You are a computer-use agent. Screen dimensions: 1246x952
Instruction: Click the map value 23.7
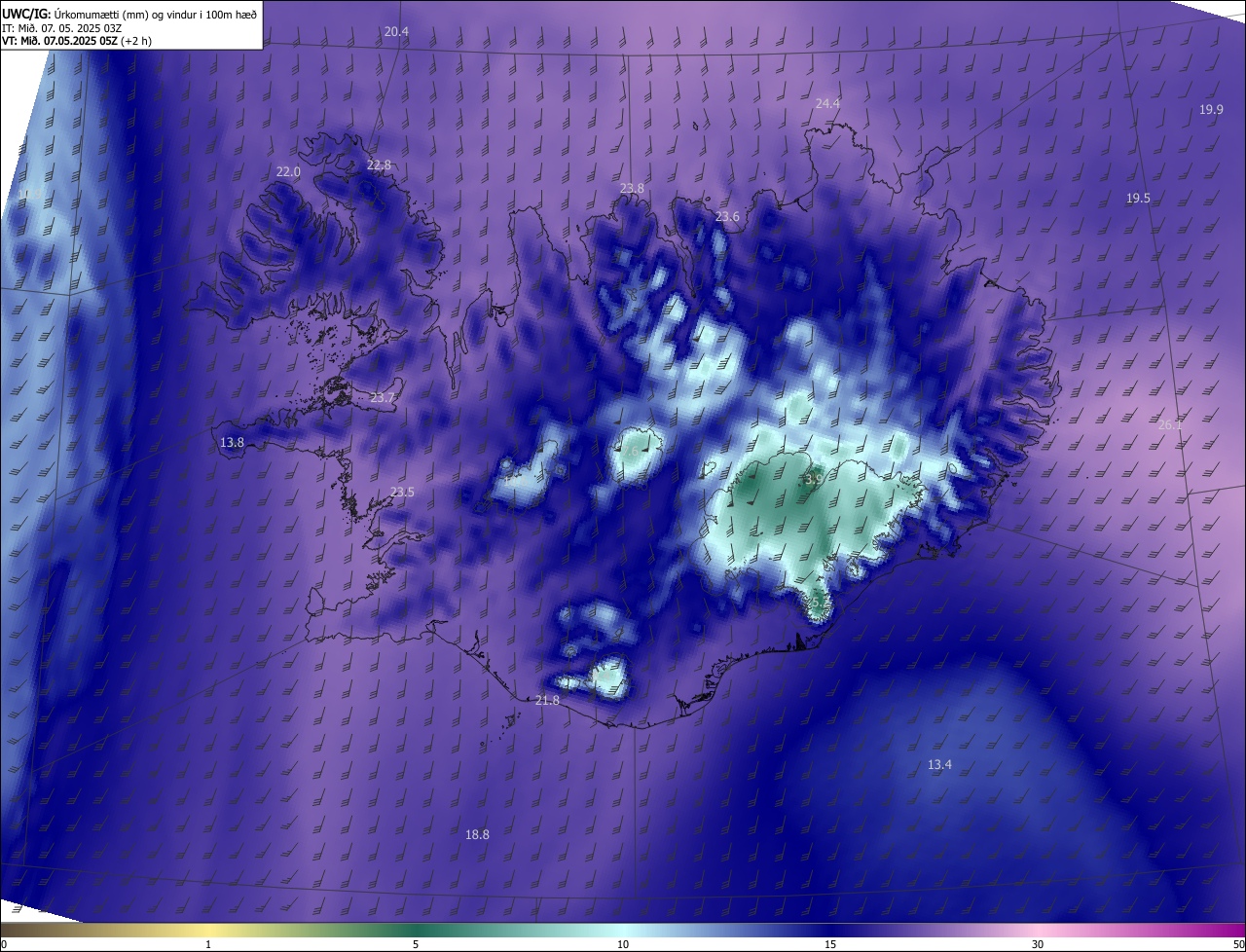click(x=383, y=397)
